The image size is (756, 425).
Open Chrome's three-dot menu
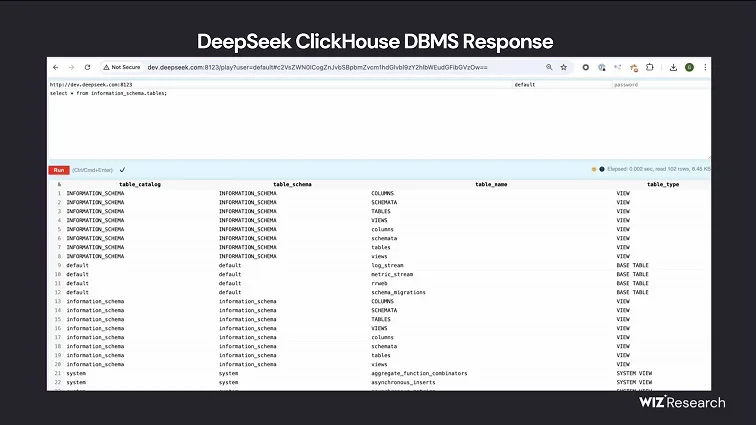point(705,67)
